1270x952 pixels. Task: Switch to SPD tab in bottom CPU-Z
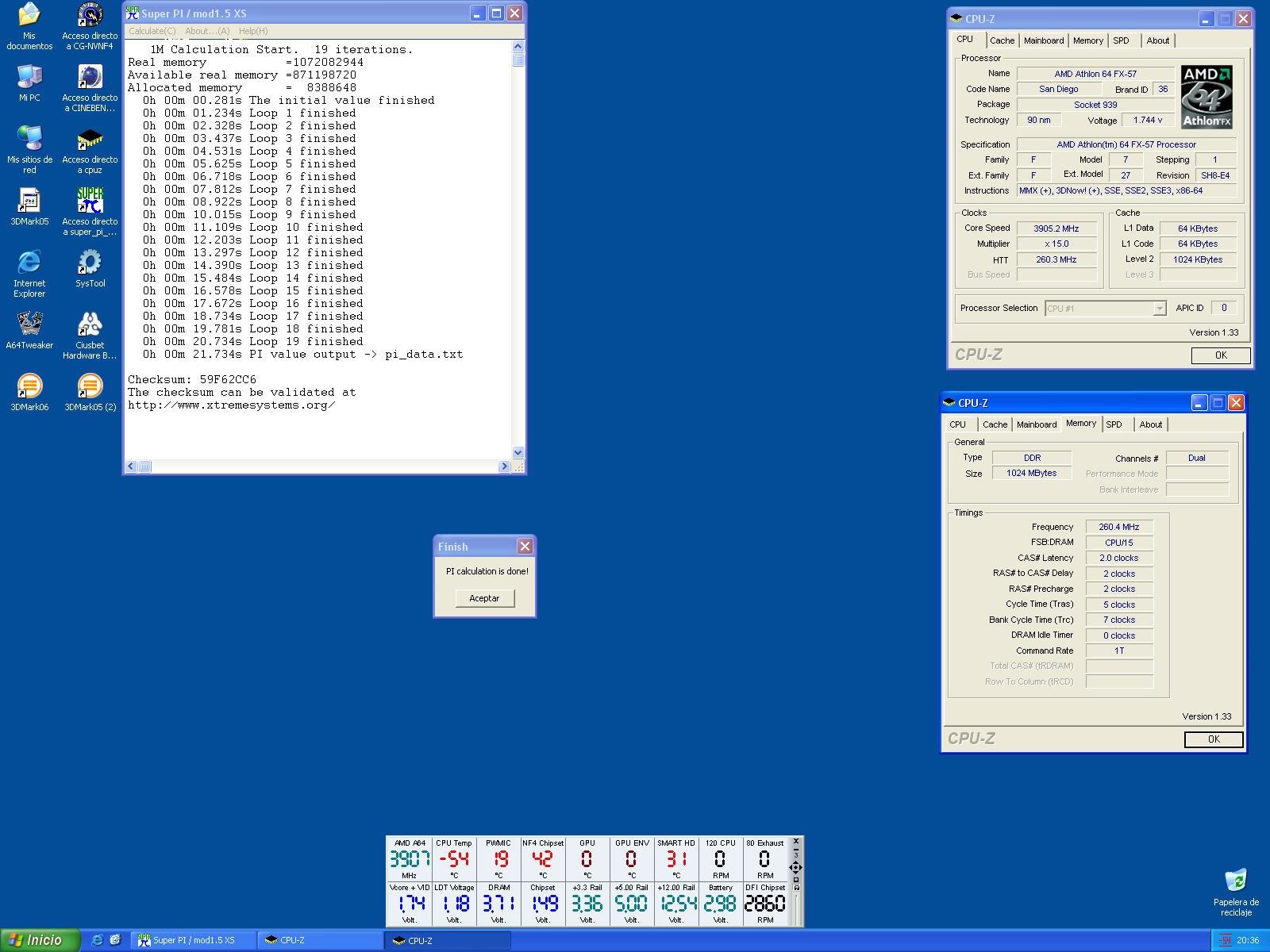click(x=1114, y=424)
